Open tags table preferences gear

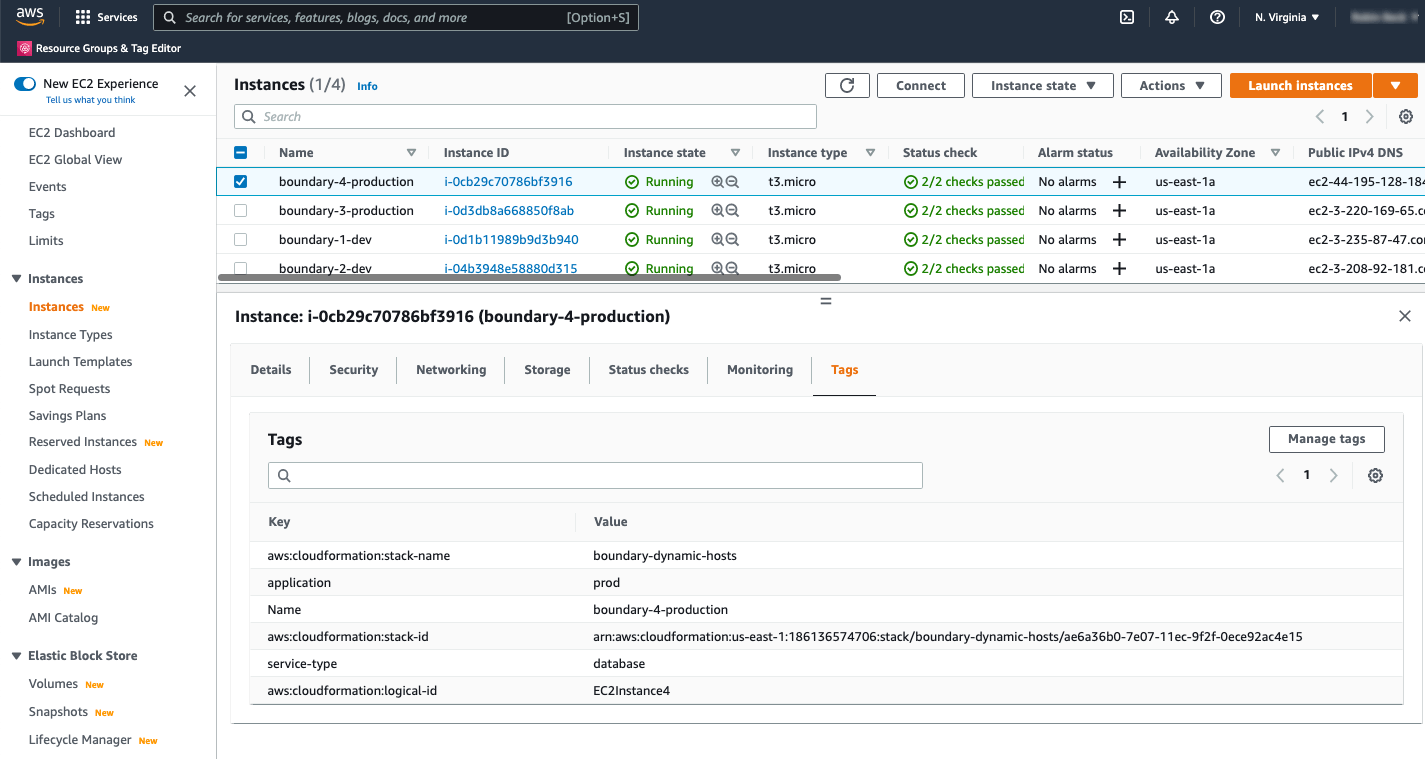[1376, 476]
